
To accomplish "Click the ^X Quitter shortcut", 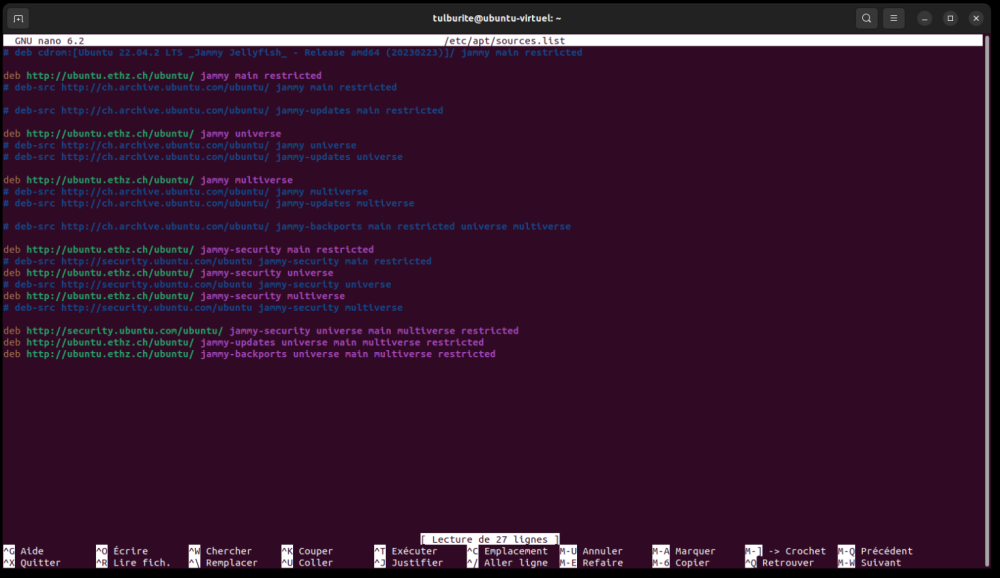I will [32, 563].
